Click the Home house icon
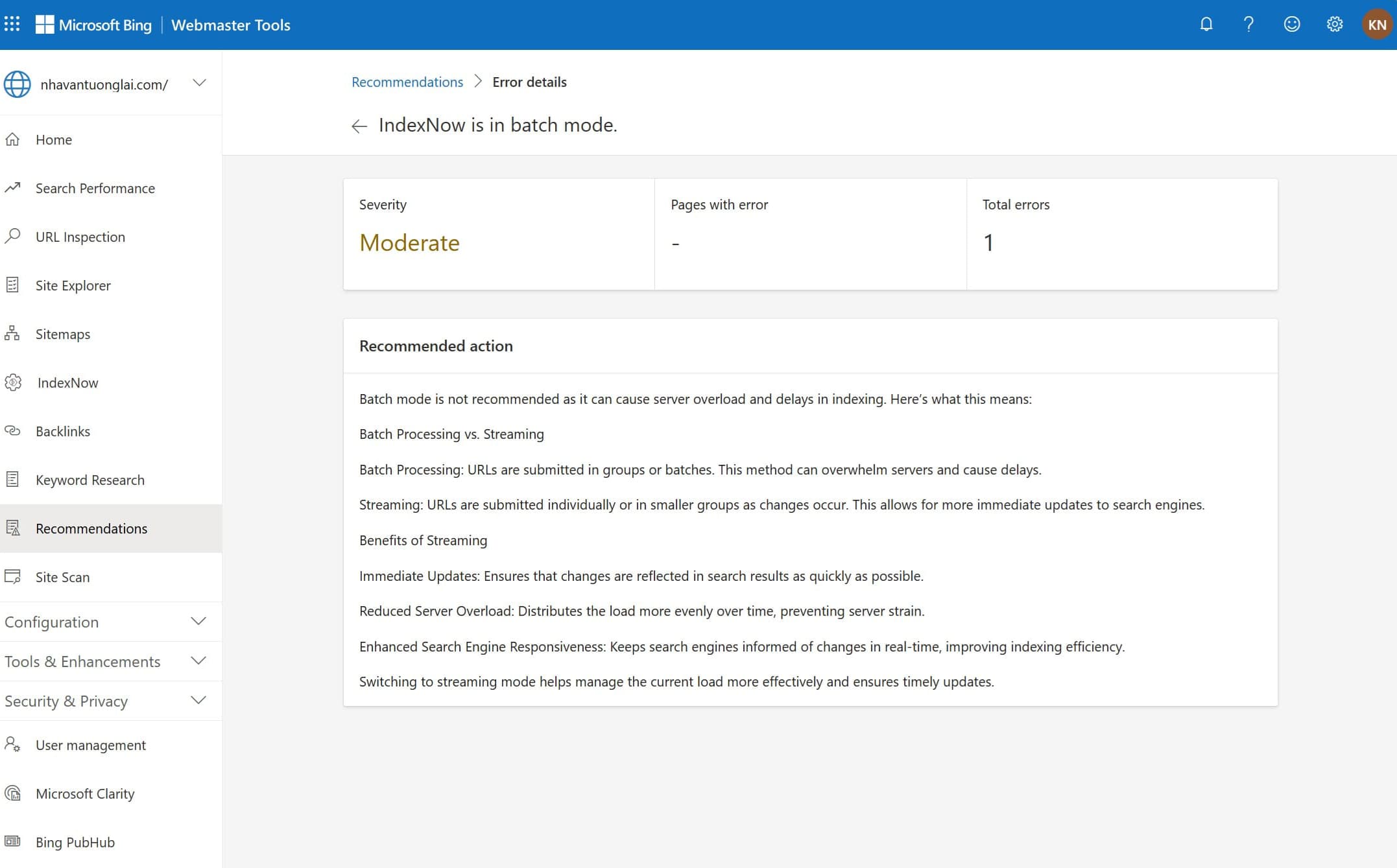Viewport: 1397px width, 868px height. pos(12,139)
